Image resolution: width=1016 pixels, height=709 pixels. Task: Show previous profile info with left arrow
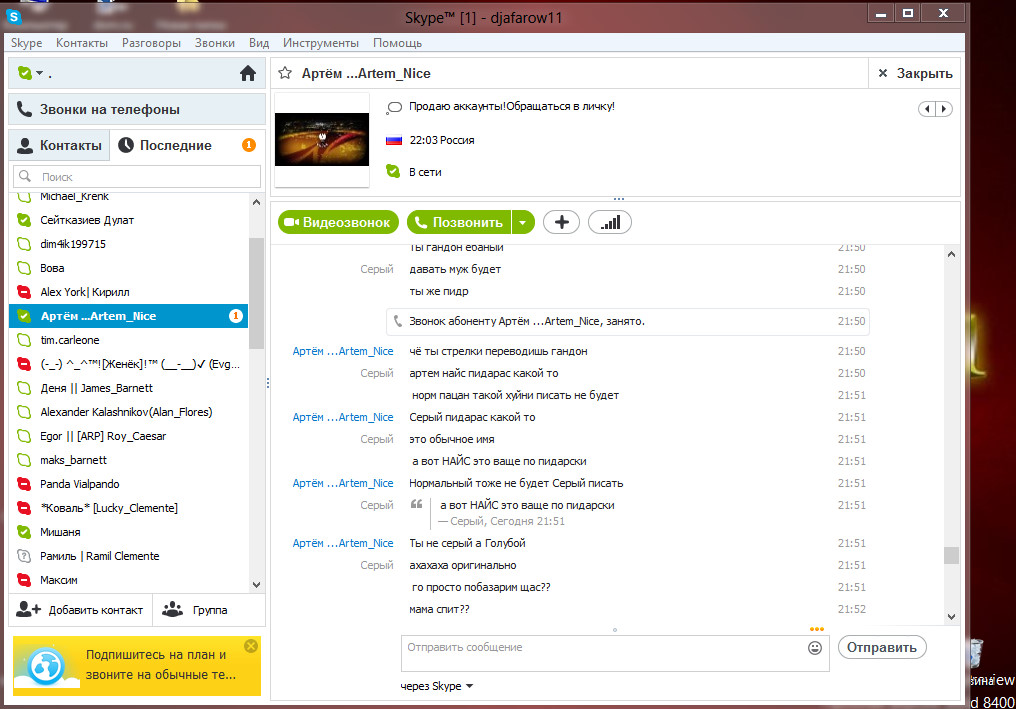coord(927,109)
